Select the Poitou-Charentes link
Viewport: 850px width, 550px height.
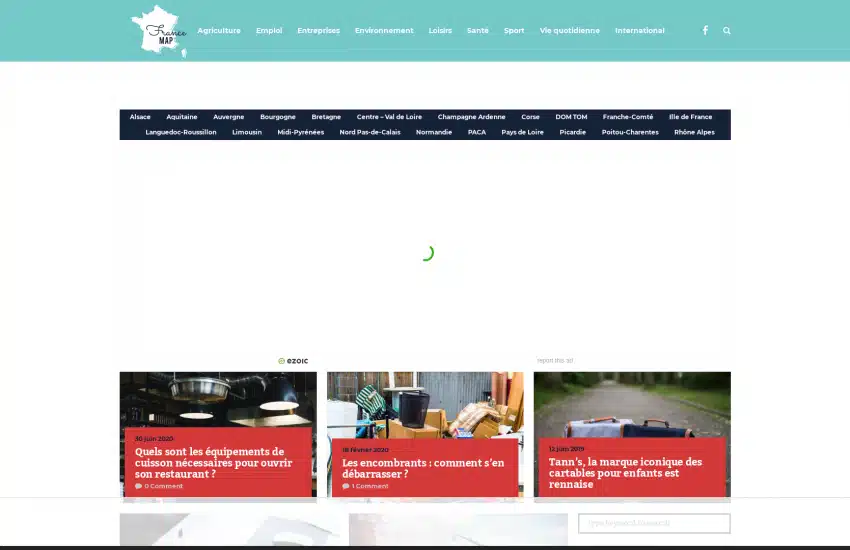[x=630, y=132]
